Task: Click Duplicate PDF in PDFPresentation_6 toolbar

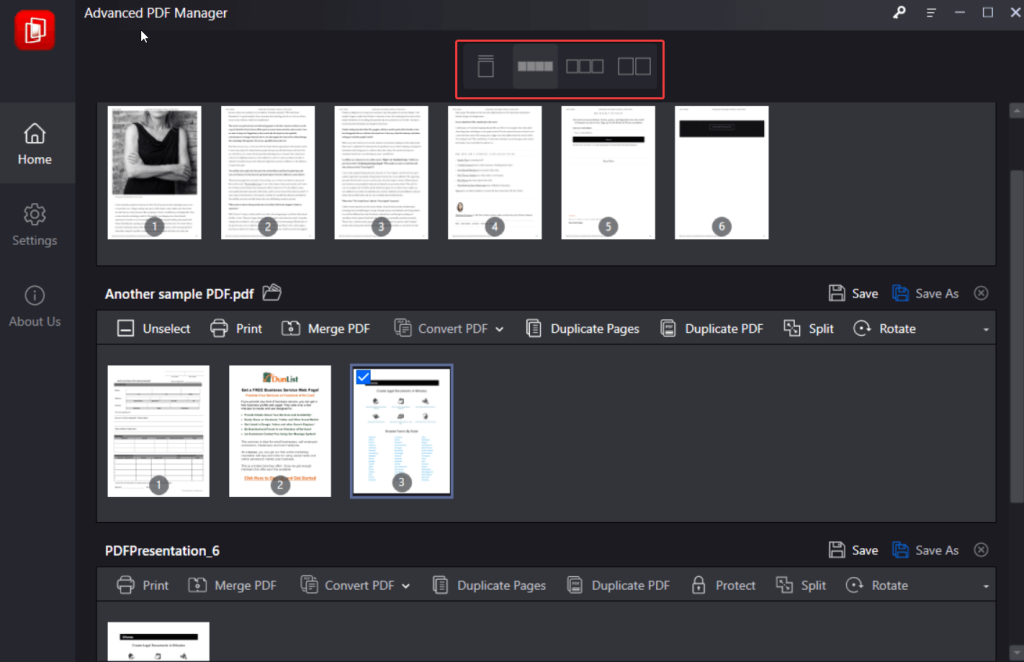Action: point(618,585)
